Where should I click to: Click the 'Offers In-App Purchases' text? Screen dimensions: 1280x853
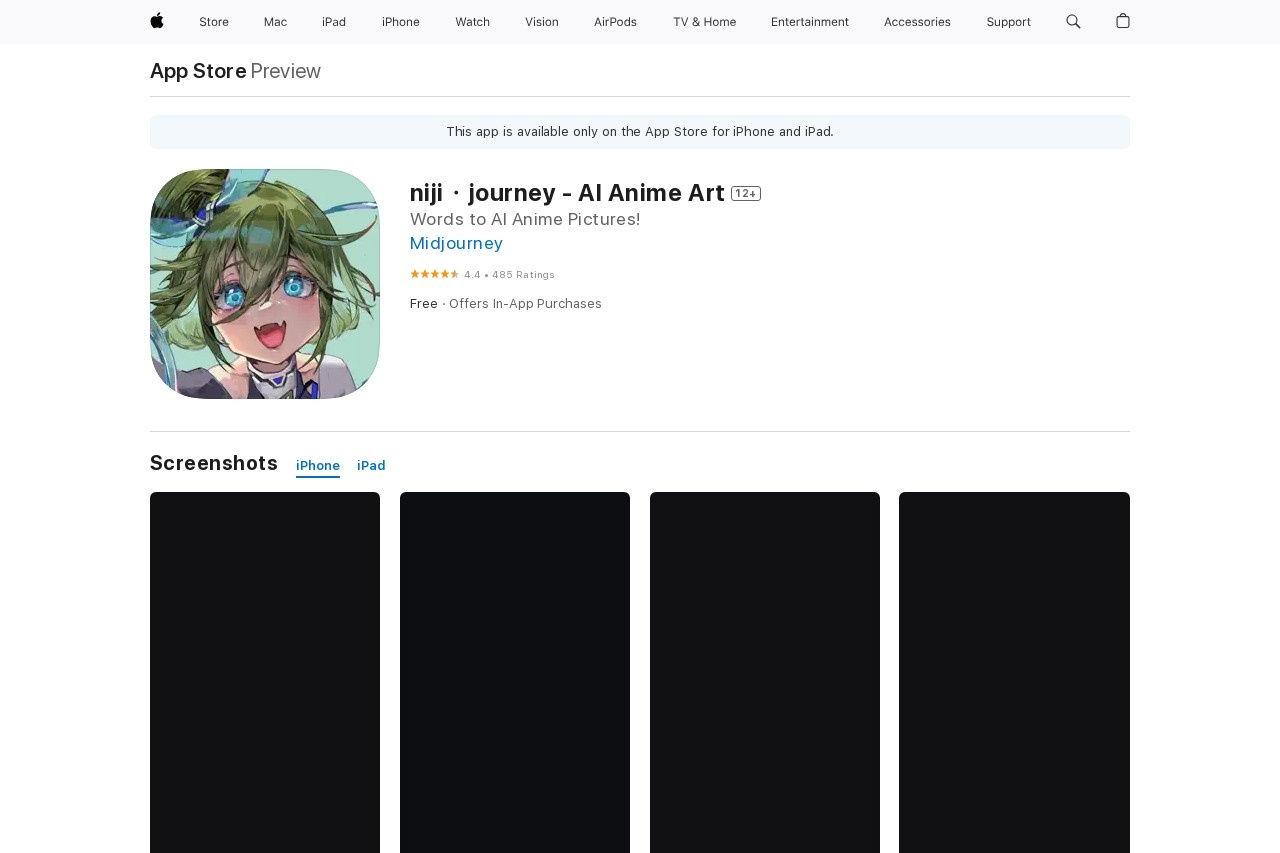(525, 304)
